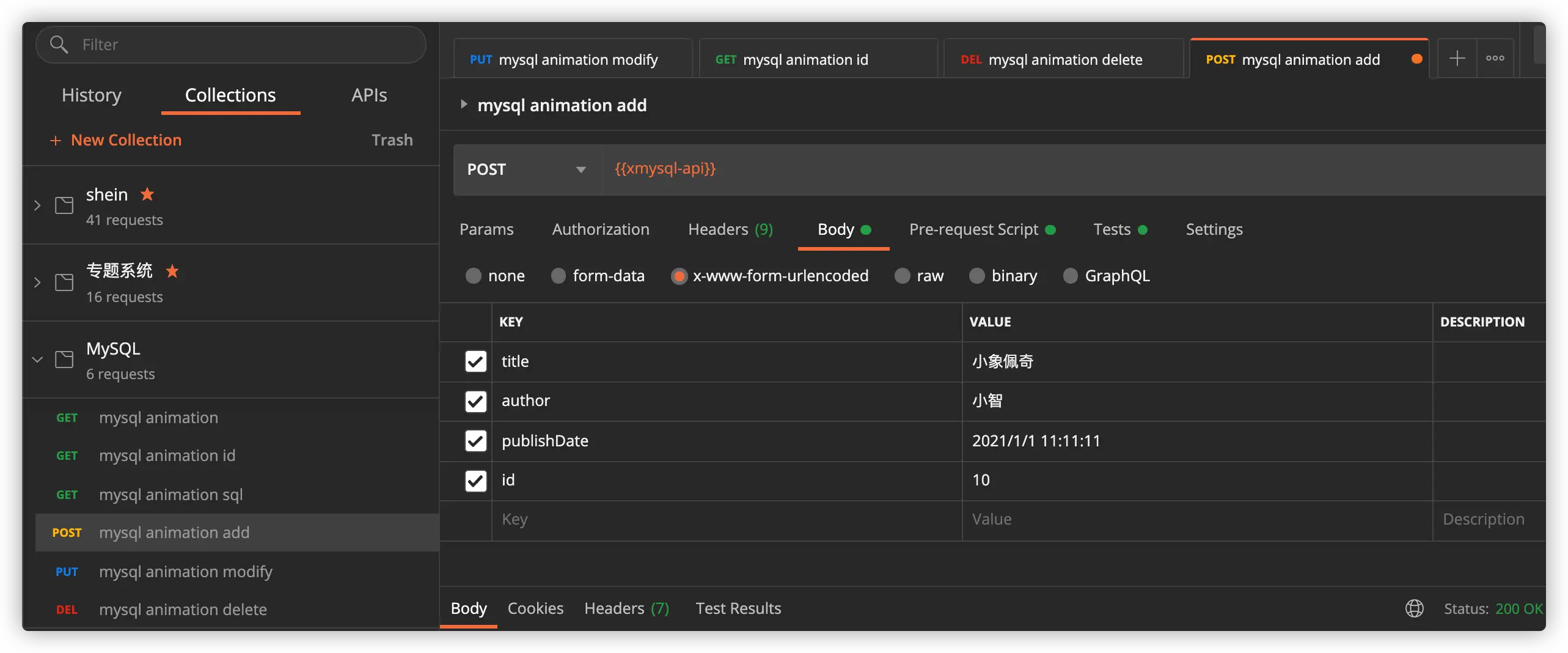Screen dimensions: 1568x653
Task: Open the Trash link
Action: point(392,140)
